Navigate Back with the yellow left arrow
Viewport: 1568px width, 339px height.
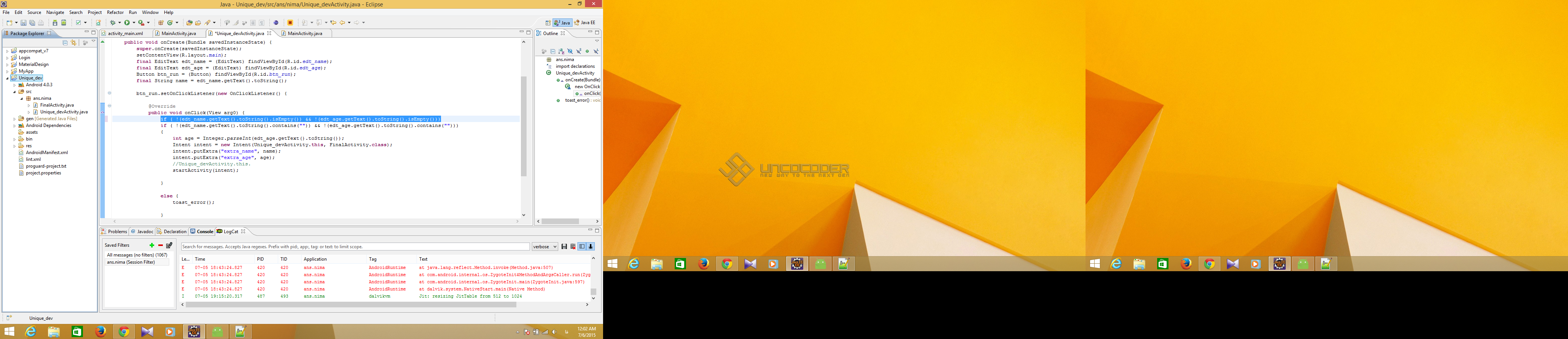(342, 23)
